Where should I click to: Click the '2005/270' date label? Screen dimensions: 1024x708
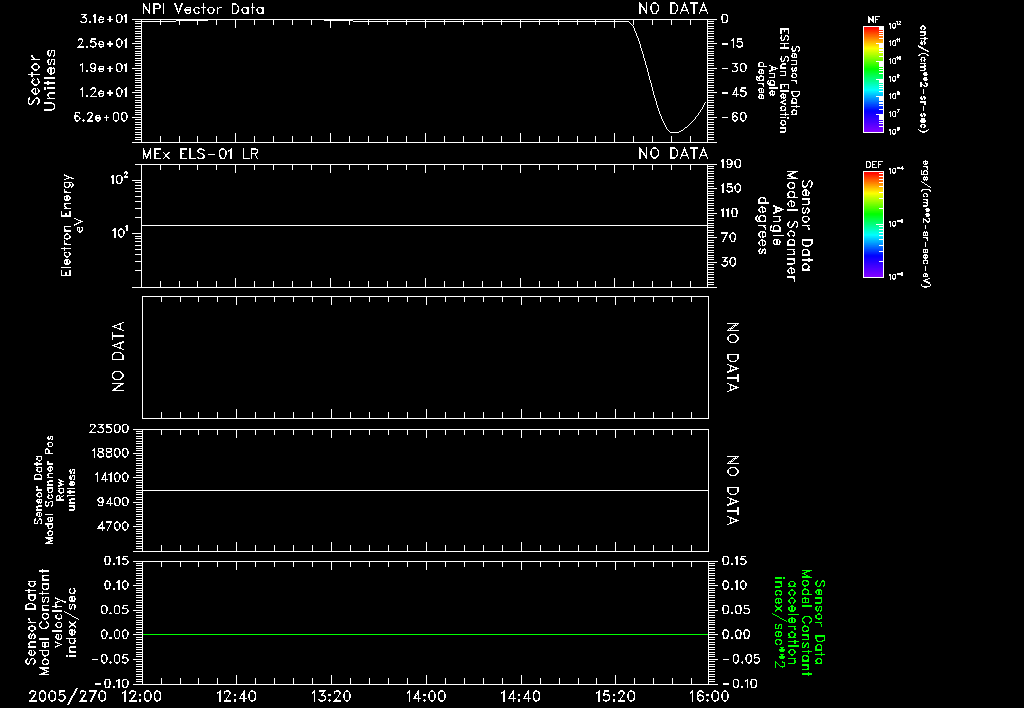pyautogui.click(x=67, y=696)
